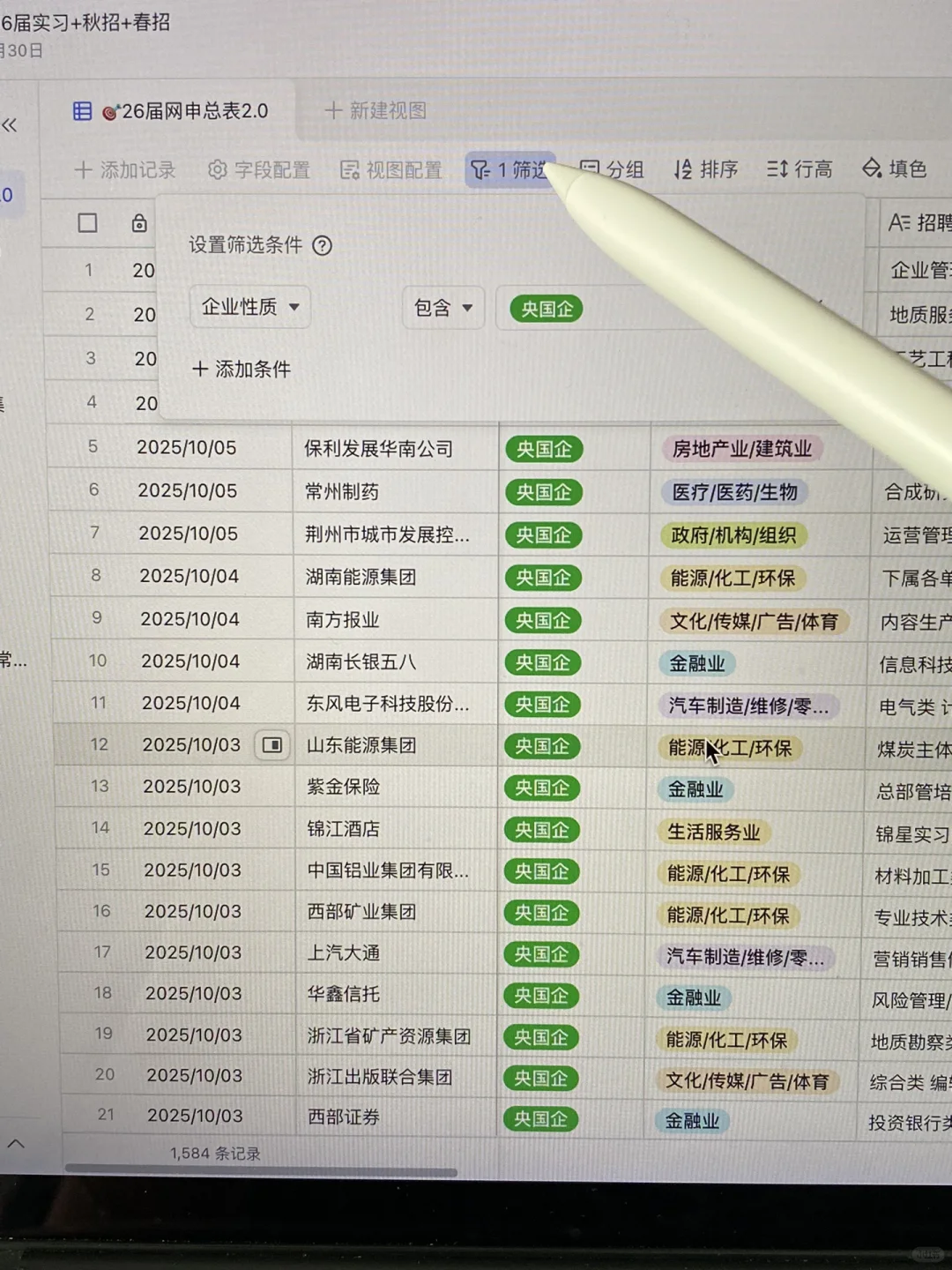The height and width of the screenshot is (1270, 952).
Task: Click 房地产业/建筑业 industry tag
Action: click(741, 449)
